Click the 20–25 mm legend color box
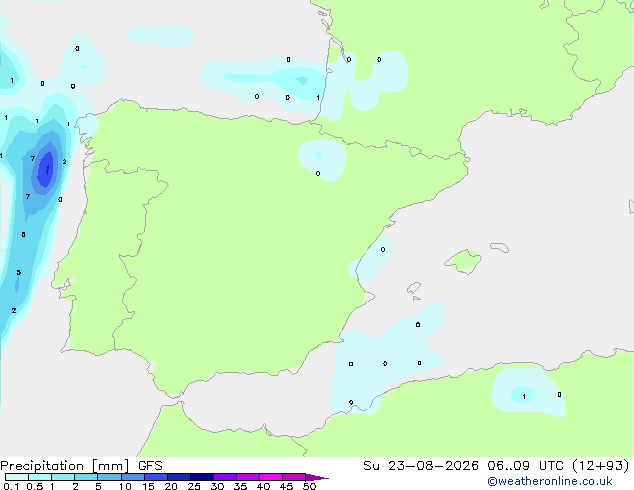Image resolution: width=634 pixels, height=490 pixels. (x=179, y=477)
